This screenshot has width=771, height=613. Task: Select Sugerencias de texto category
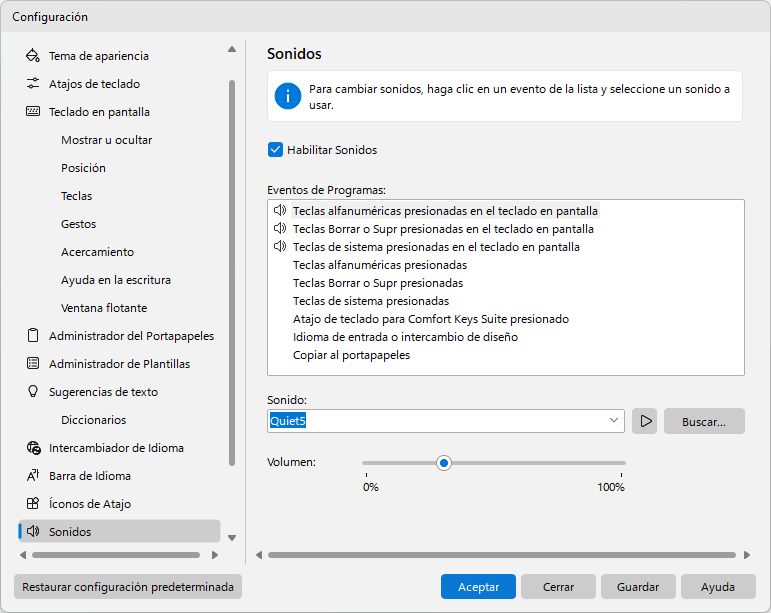104,392
